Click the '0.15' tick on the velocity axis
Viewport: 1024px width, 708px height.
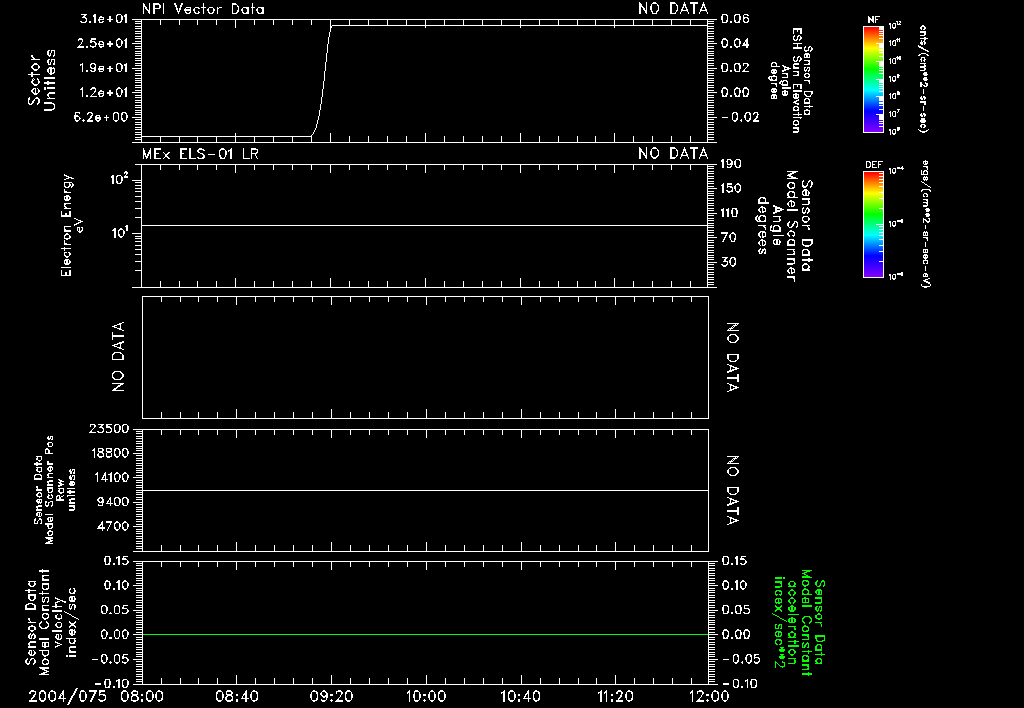click(x=116, y=561)
